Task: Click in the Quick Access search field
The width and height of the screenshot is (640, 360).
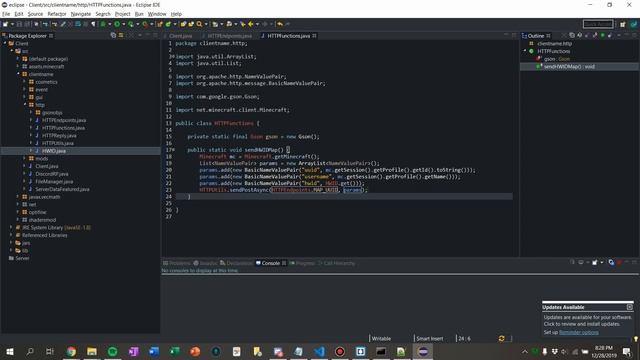Action: 598,24
